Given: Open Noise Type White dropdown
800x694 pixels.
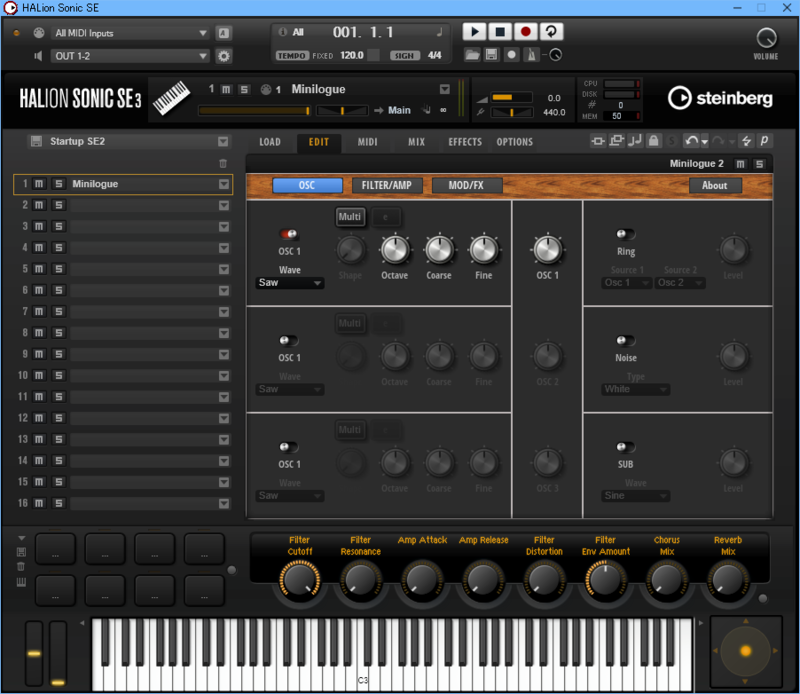Looking at the screenshot, I should point(635,389).
